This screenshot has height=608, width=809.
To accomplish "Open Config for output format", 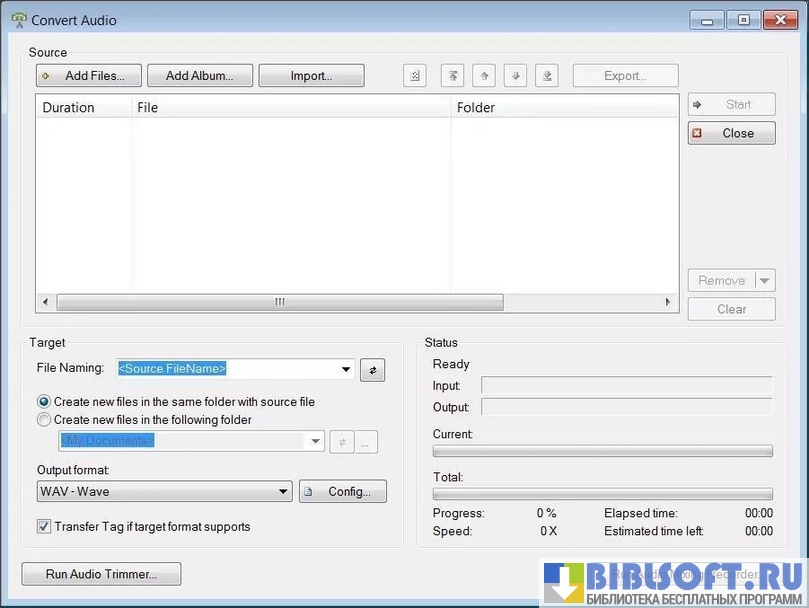I will (x=342, y=492).
